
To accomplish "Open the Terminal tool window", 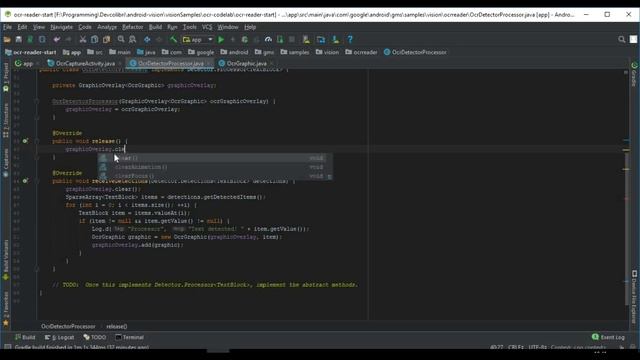I will [x=129, y=337].
